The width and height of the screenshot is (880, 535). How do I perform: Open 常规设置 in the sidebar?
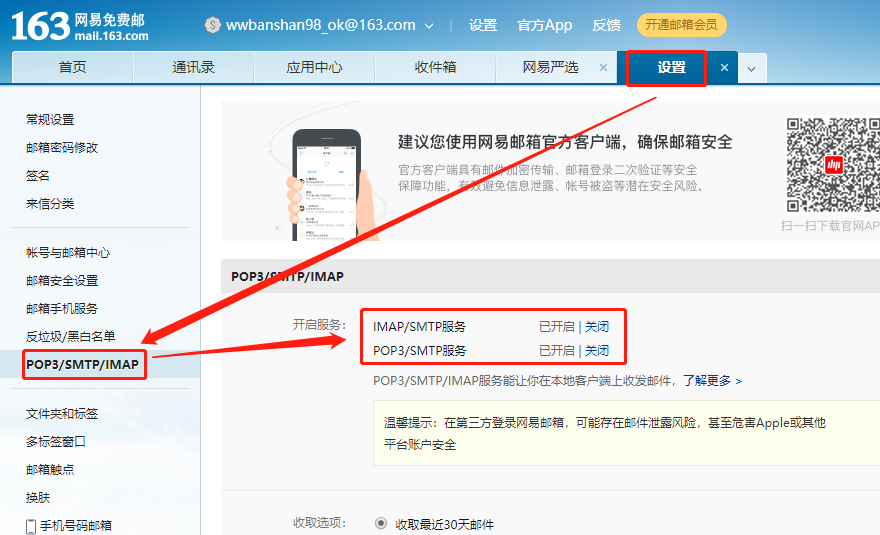(x=50, y=120)
